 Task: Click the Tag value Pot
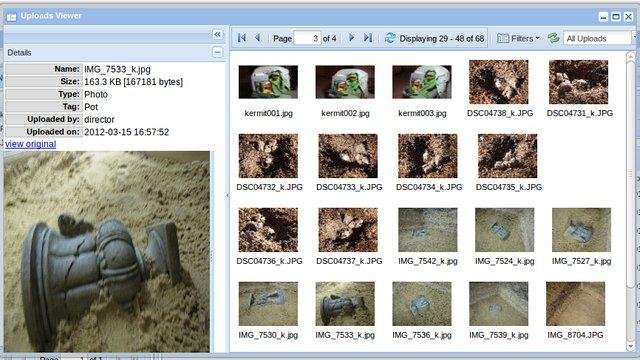coord(91,107)
